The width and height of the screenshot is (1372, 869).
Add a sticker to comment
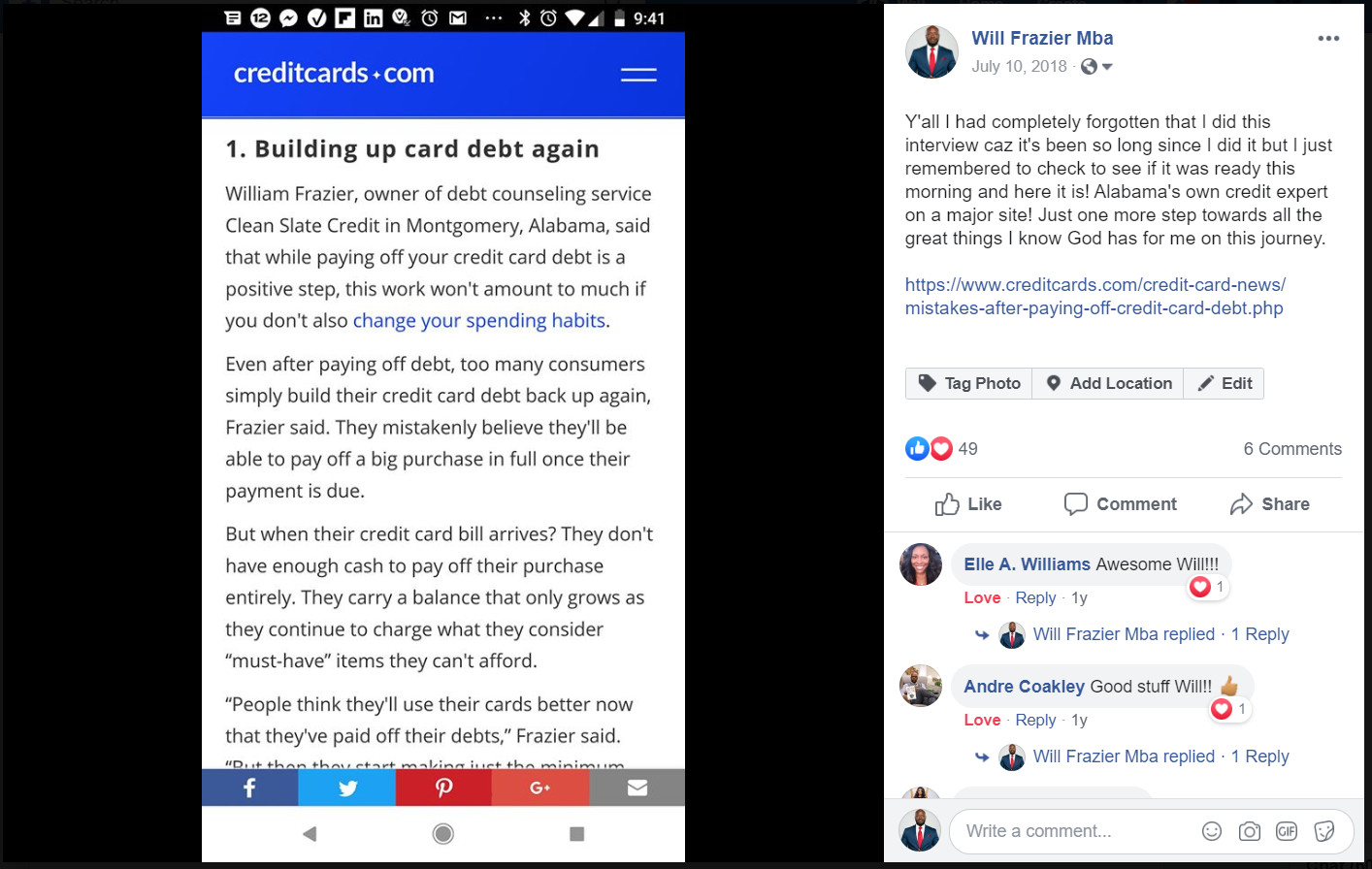click(x=1323, y=831)
